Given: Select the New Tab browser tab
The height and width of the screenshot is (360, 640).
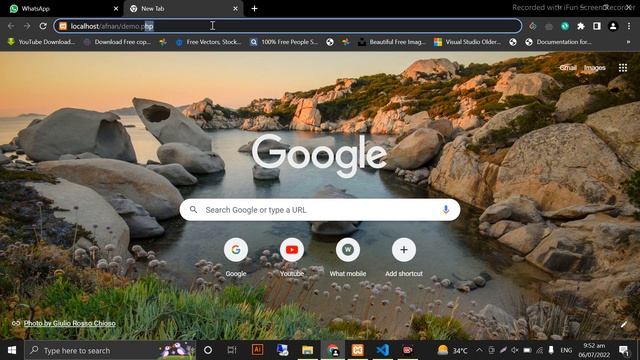Looking at the screenshot, I should [184, 9].
